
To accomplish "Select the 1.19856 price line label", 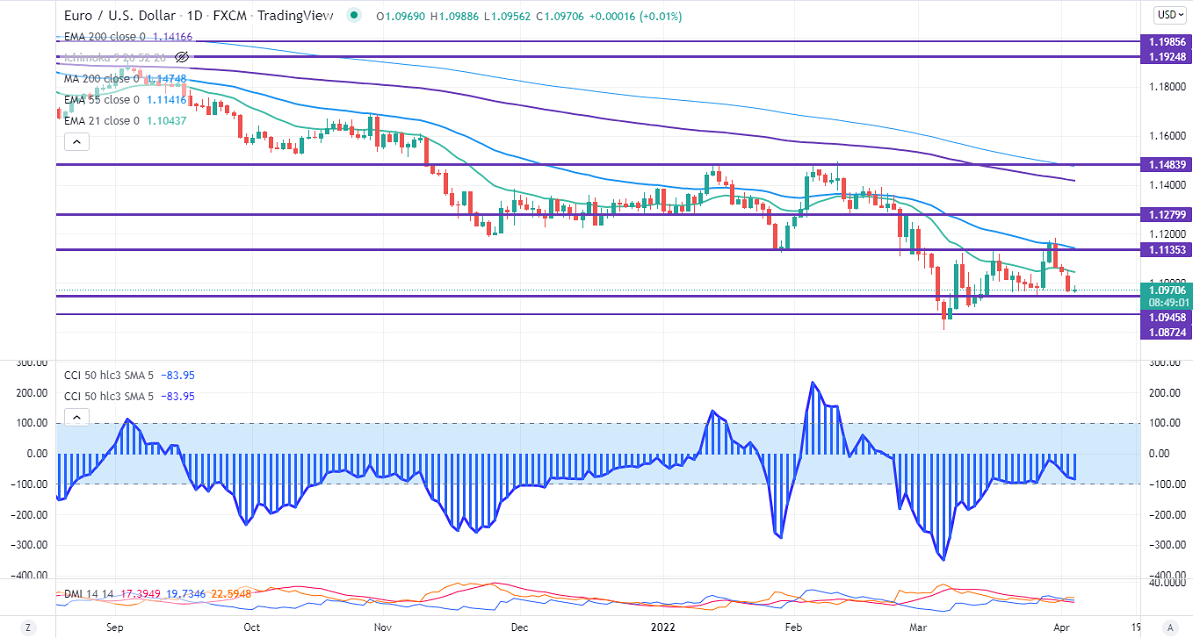I will coord(1166,42).
